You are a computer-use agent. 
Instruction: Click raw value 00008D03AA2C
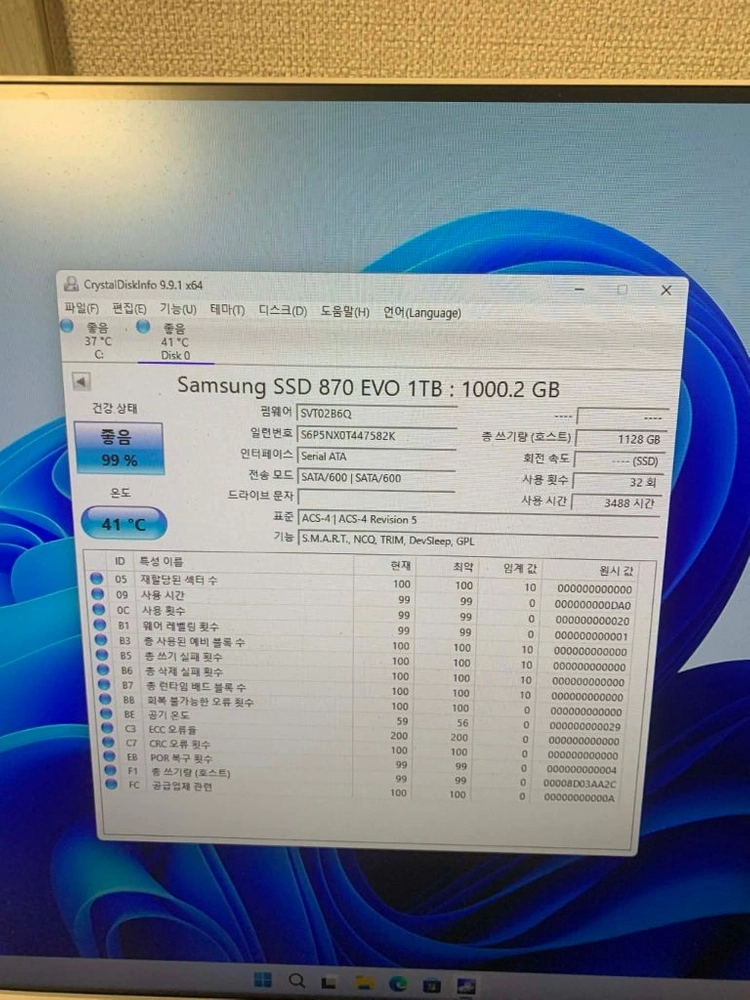coord(580,783)
